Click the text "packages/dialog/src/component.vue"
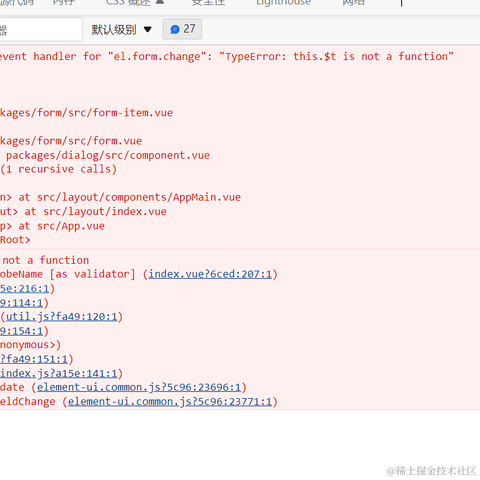This screenshot has height=480, width=480. [x=108, y=155]
